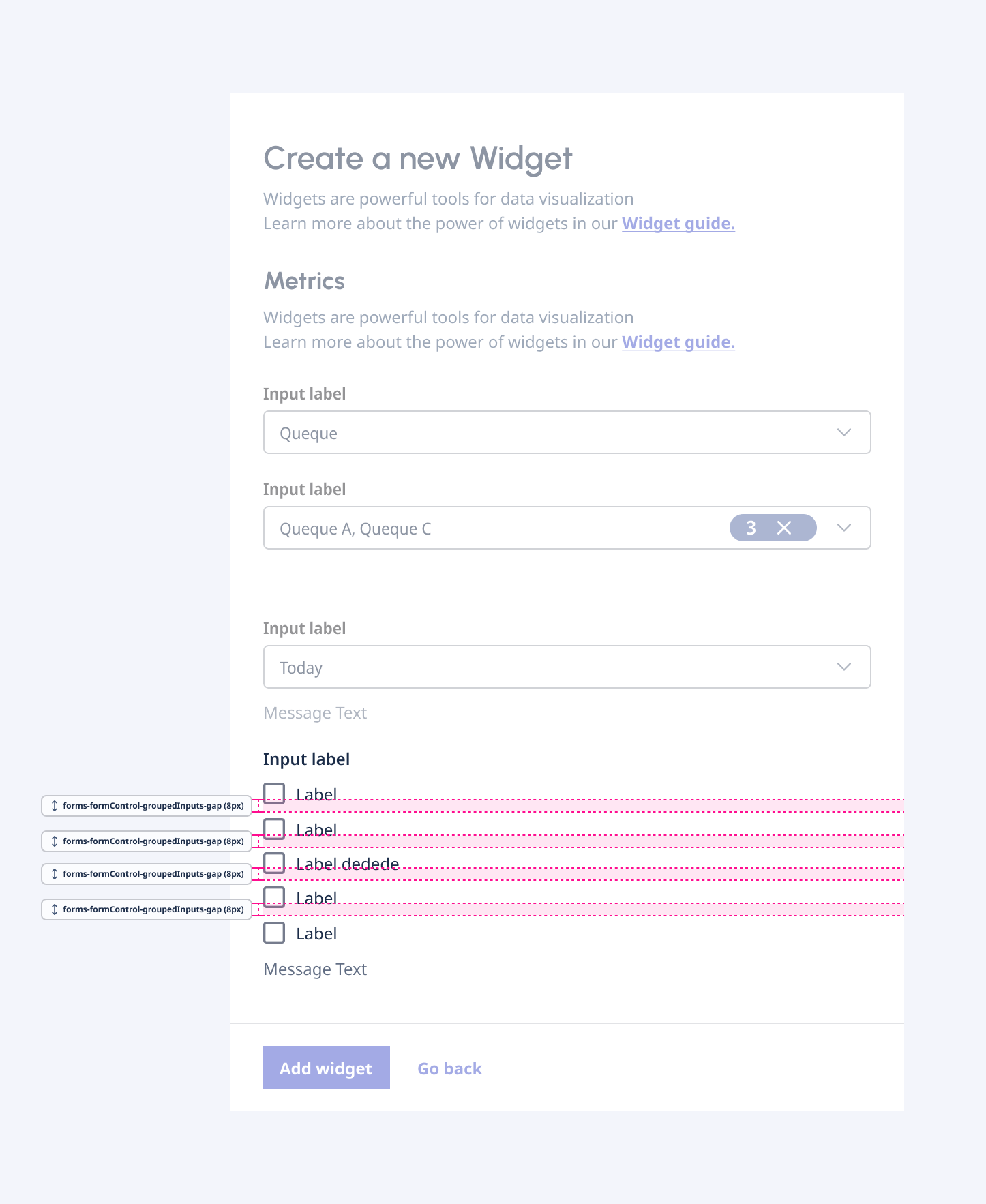
Task: Click the double-arrow icon on the first gap annotation
Action: tap(54, 806)
